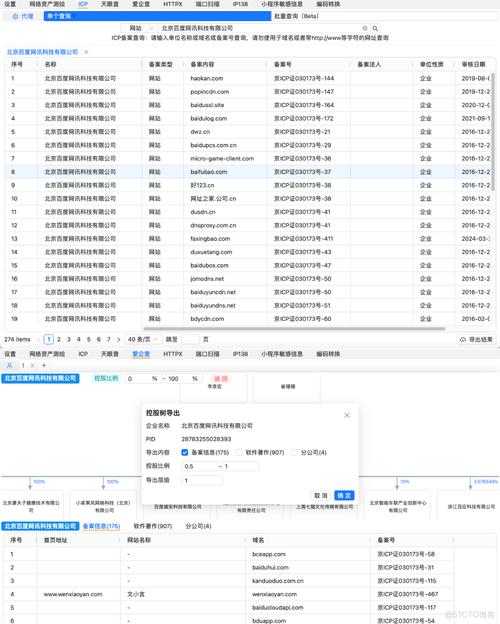Open the 网站 query type dropdown
500x624 pixels.
point(138,28)
